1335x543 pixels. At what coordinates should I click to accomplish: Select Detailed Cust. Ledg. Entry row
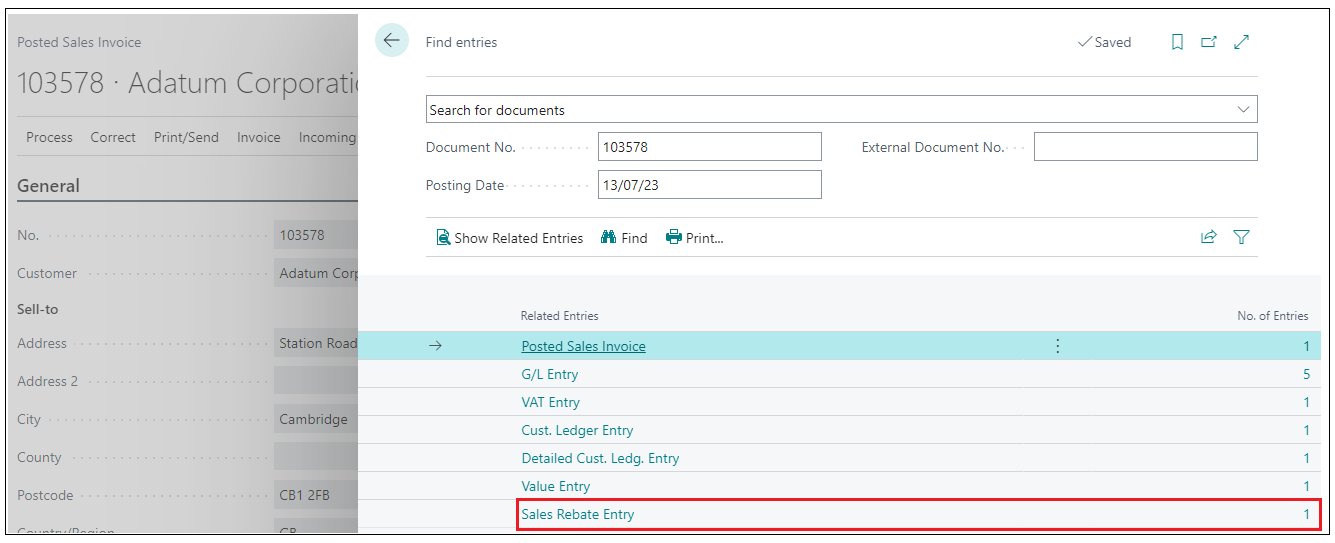coord(839,458)
